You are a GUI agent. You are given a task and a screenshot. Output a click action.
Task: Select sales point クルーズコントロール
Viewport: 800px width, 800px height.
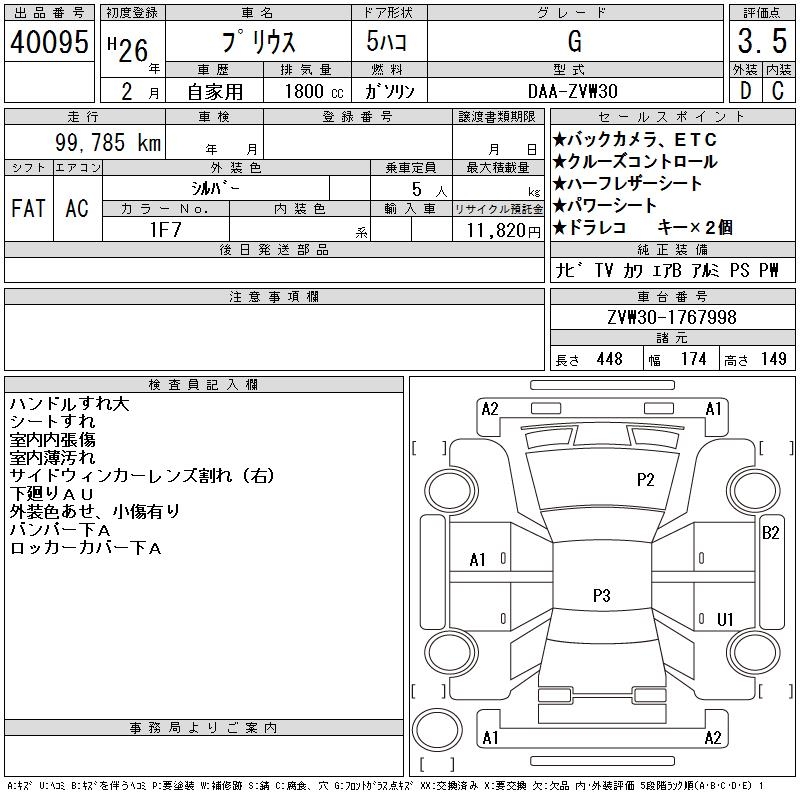click(635, 162)
